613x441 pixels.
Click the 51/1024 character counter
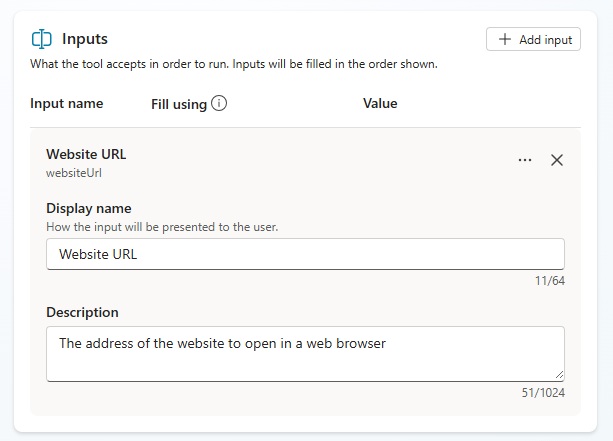[x=544, y=392]
